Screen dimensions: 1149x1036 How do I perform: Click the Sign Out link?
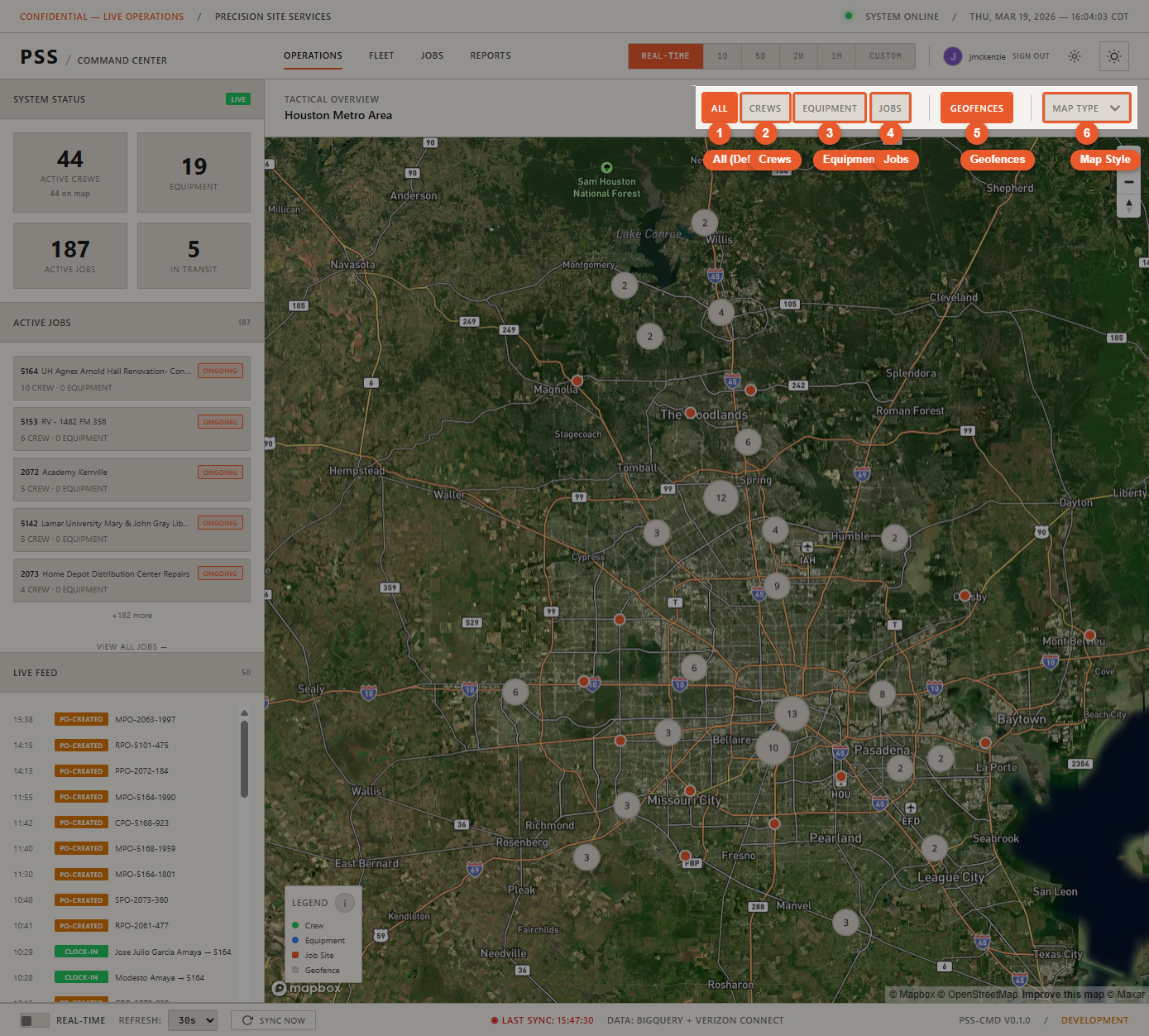(1030, 56)
